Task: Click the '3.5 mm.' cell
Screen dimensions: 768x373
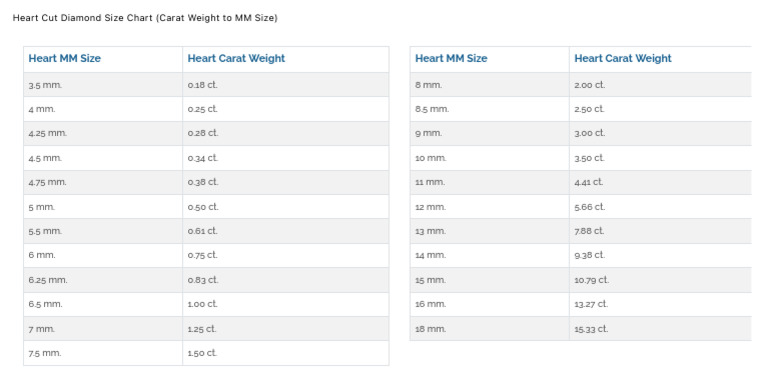Action: (103, 85)
